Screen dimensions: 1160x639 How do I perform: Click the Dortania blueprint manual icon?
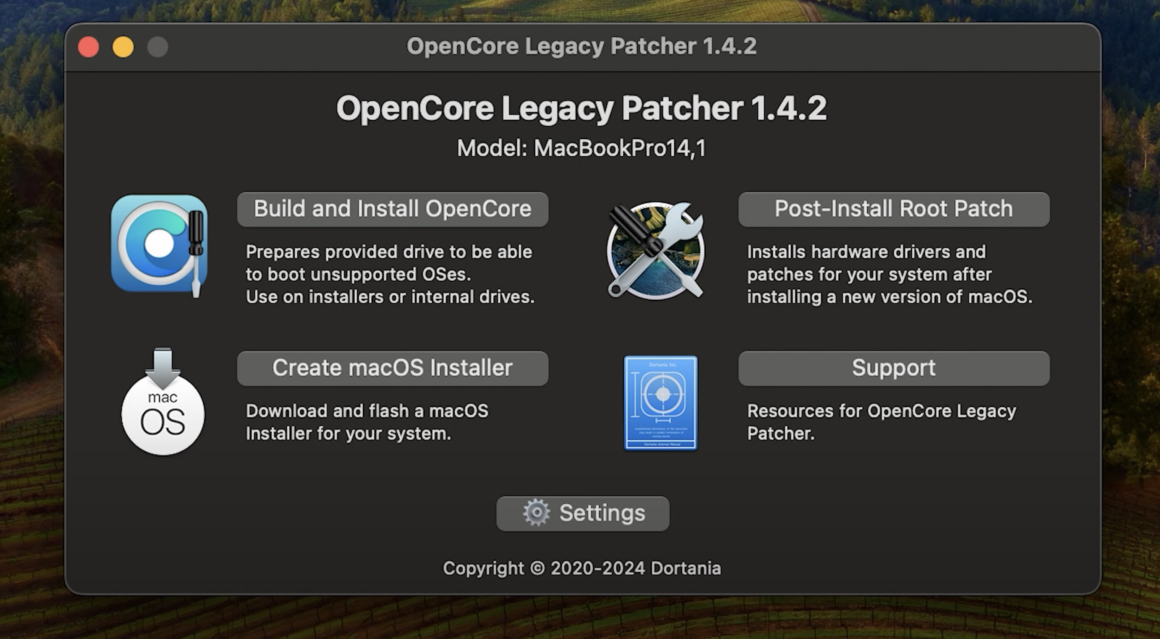coord(661,403)
